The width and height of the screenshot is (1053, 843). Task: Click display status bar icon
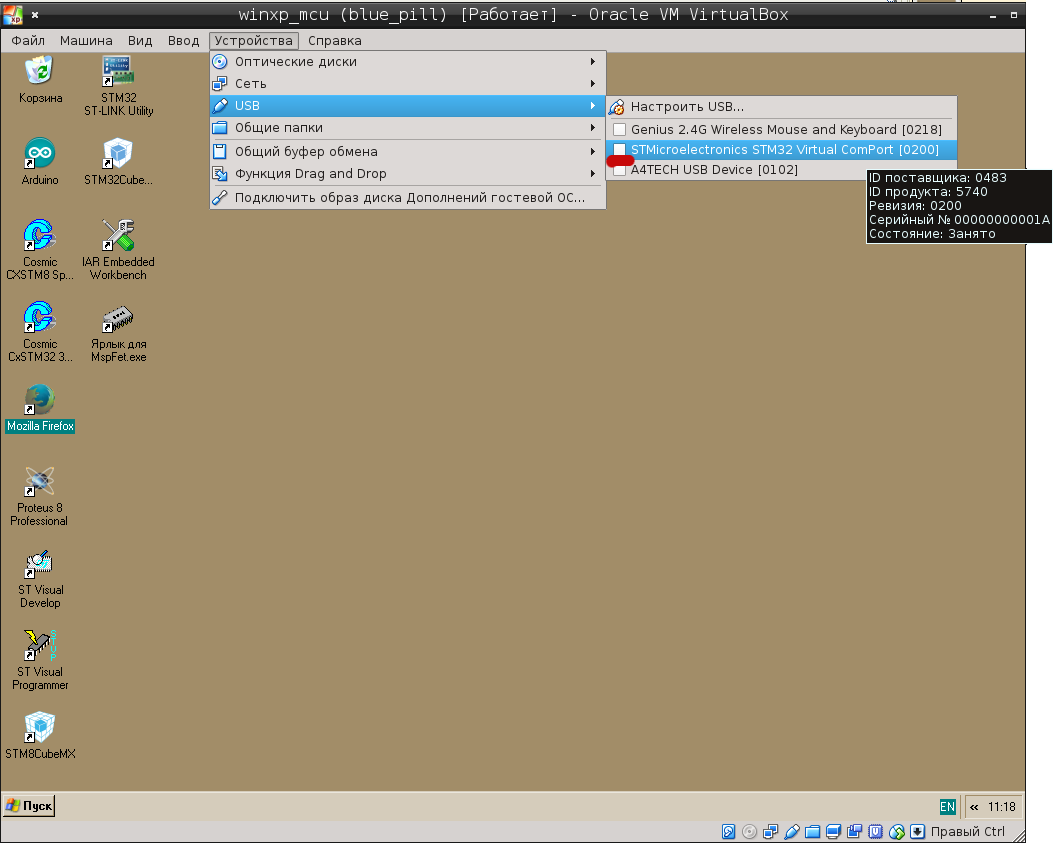(x=833, y=832)
